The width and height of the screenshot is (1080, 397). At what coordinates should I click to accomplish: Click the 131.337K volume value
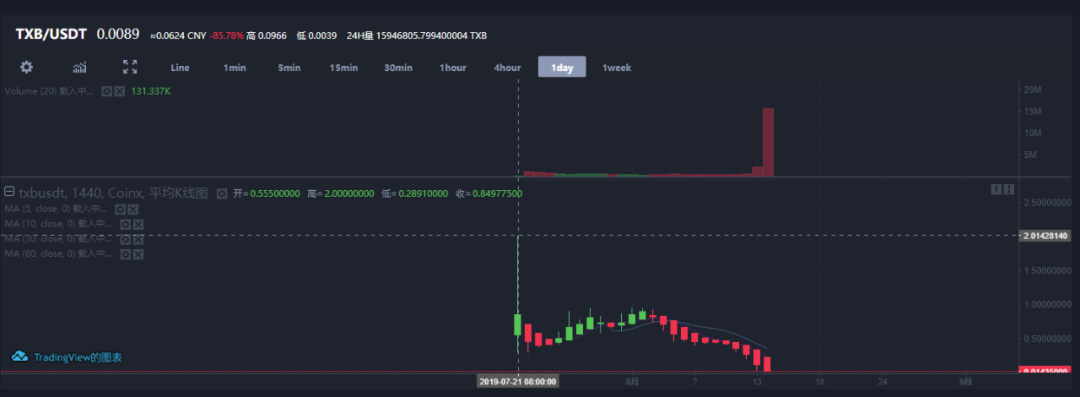pyautogui.click(x=150, y=92)
